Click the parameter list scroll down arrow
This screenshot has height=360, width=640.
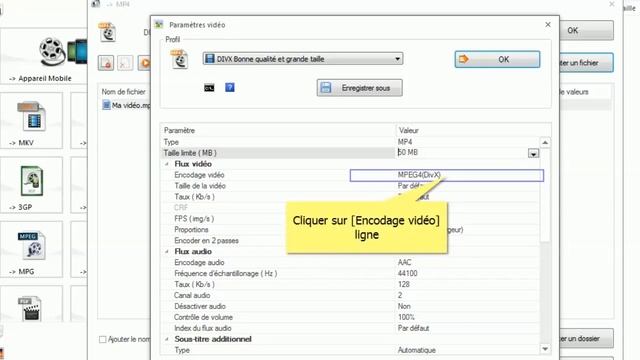pyautogui.click(x=545, y=349)
